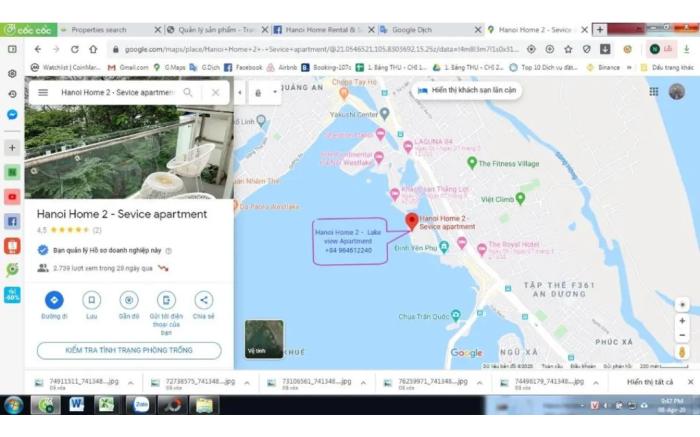Image resolution: width=700 pixels, height=437 pixels.
Task: Open the browser home page icon
Action: pyautogui.click(x=93, y=49)
